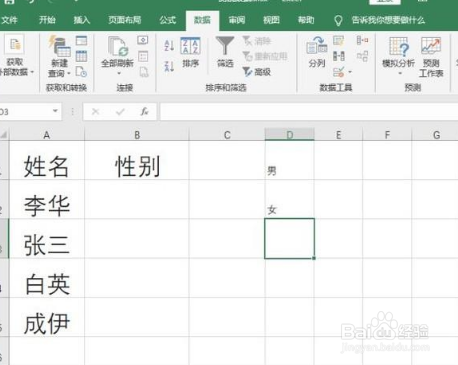Screen dimensions: 458x365
Task: Click the 分列 (Text to Columns) icon
Action: [317, 46]
